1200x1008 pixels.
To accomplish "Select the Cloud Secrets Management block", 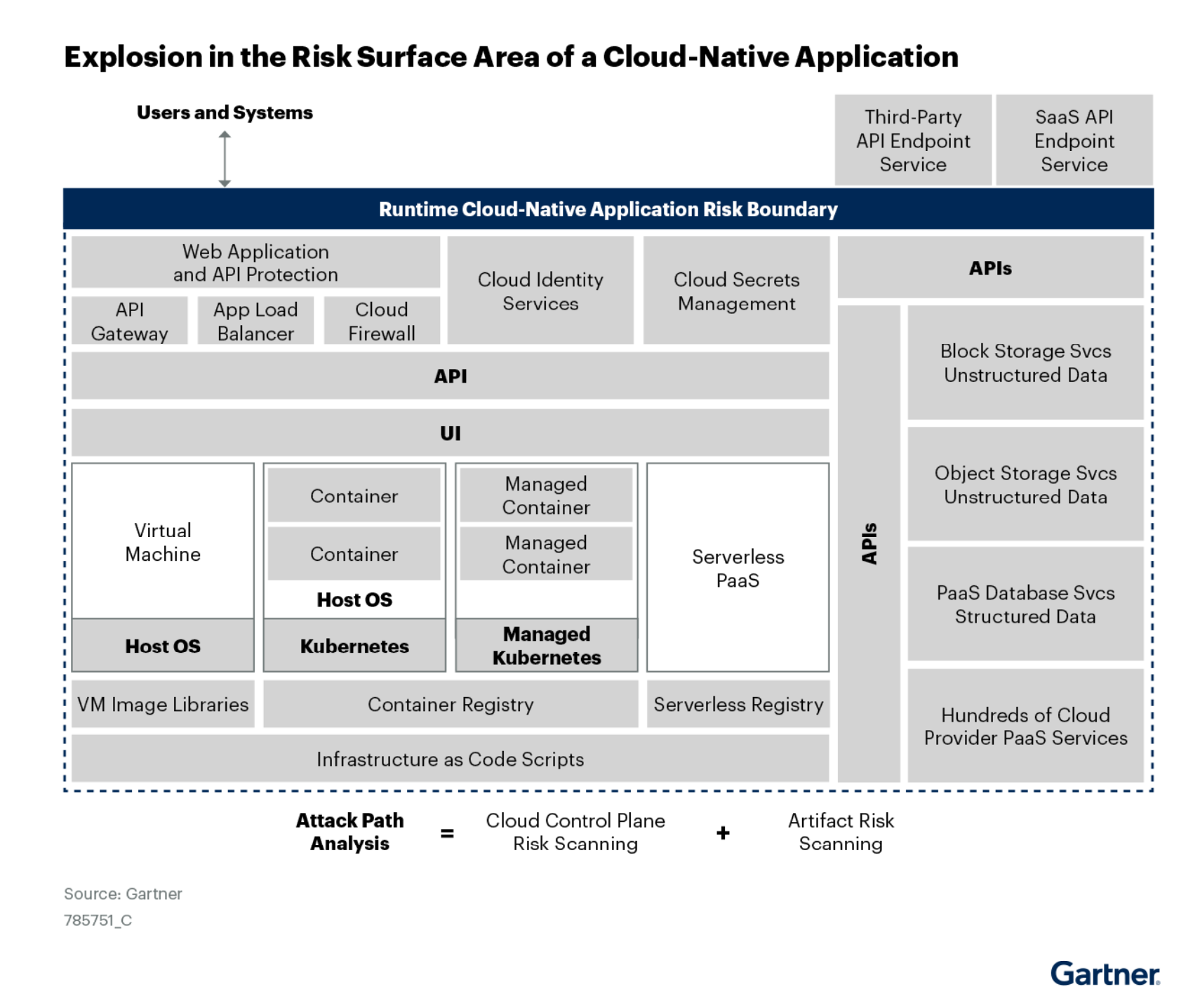I will coord(735,290).
